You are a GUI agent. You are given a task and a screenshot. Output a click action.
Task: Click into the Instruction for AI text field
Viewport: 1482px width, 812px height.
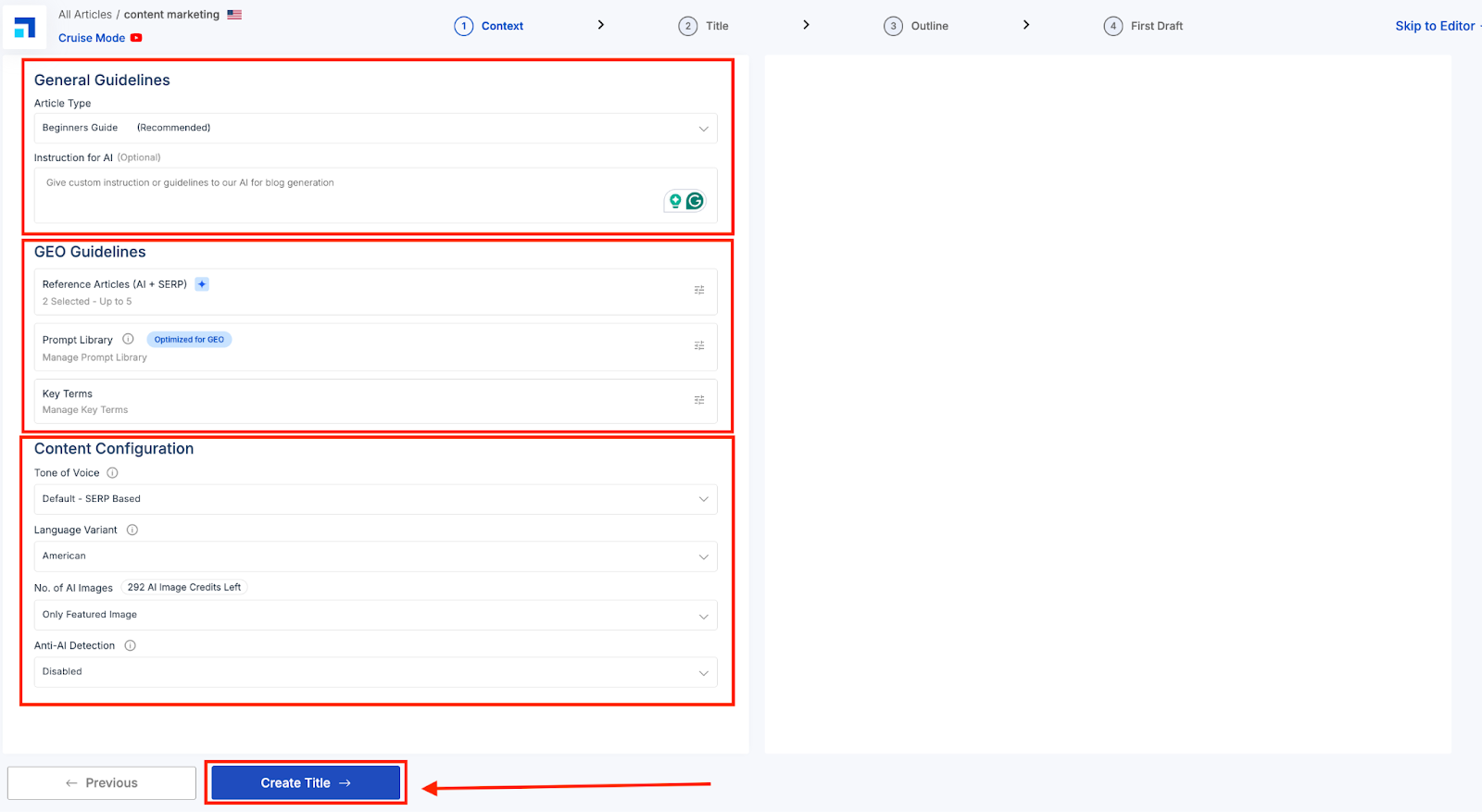coord(376,195)
